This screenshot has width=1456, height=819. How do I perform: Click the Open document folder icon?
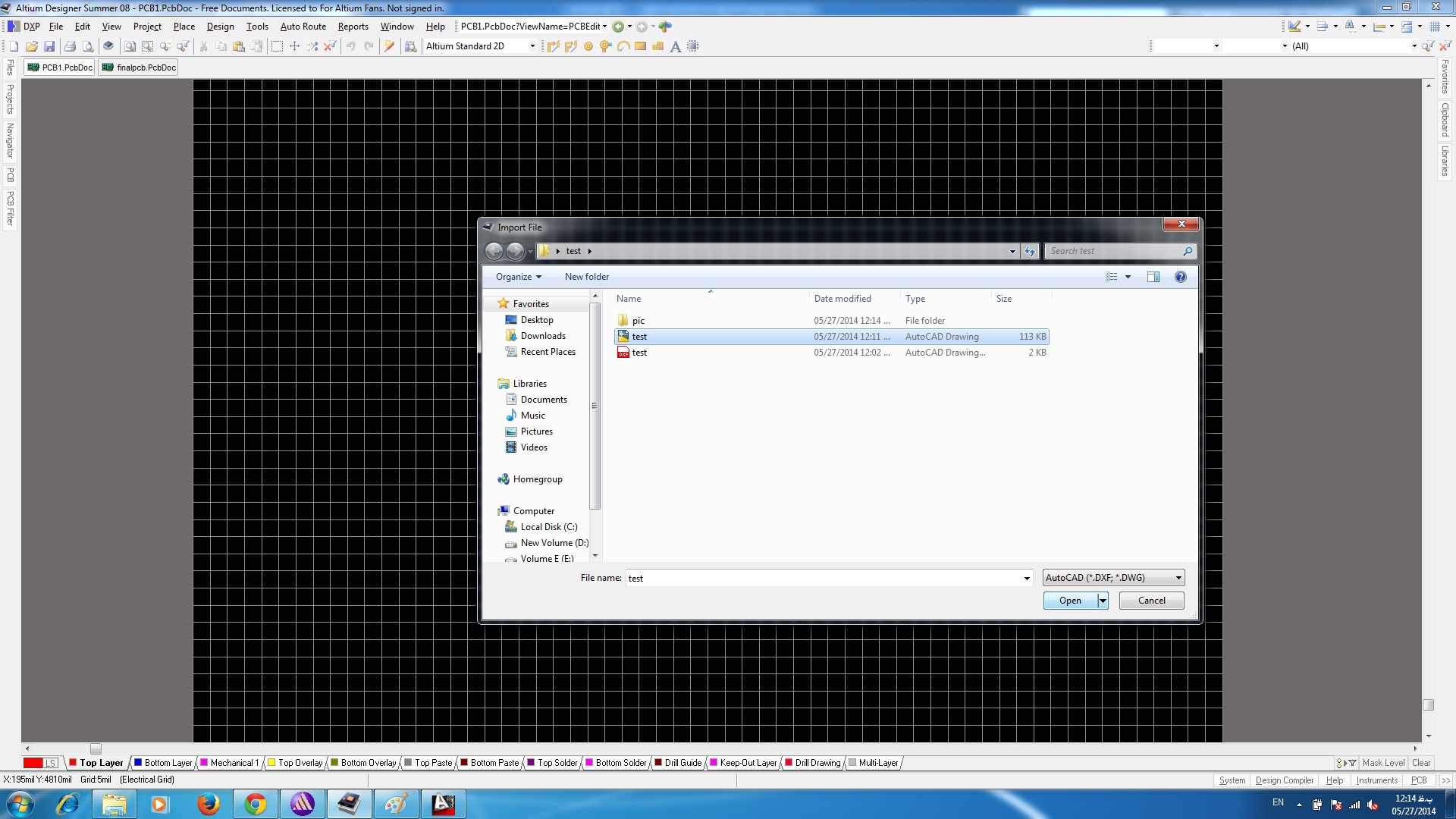(31, 46)
